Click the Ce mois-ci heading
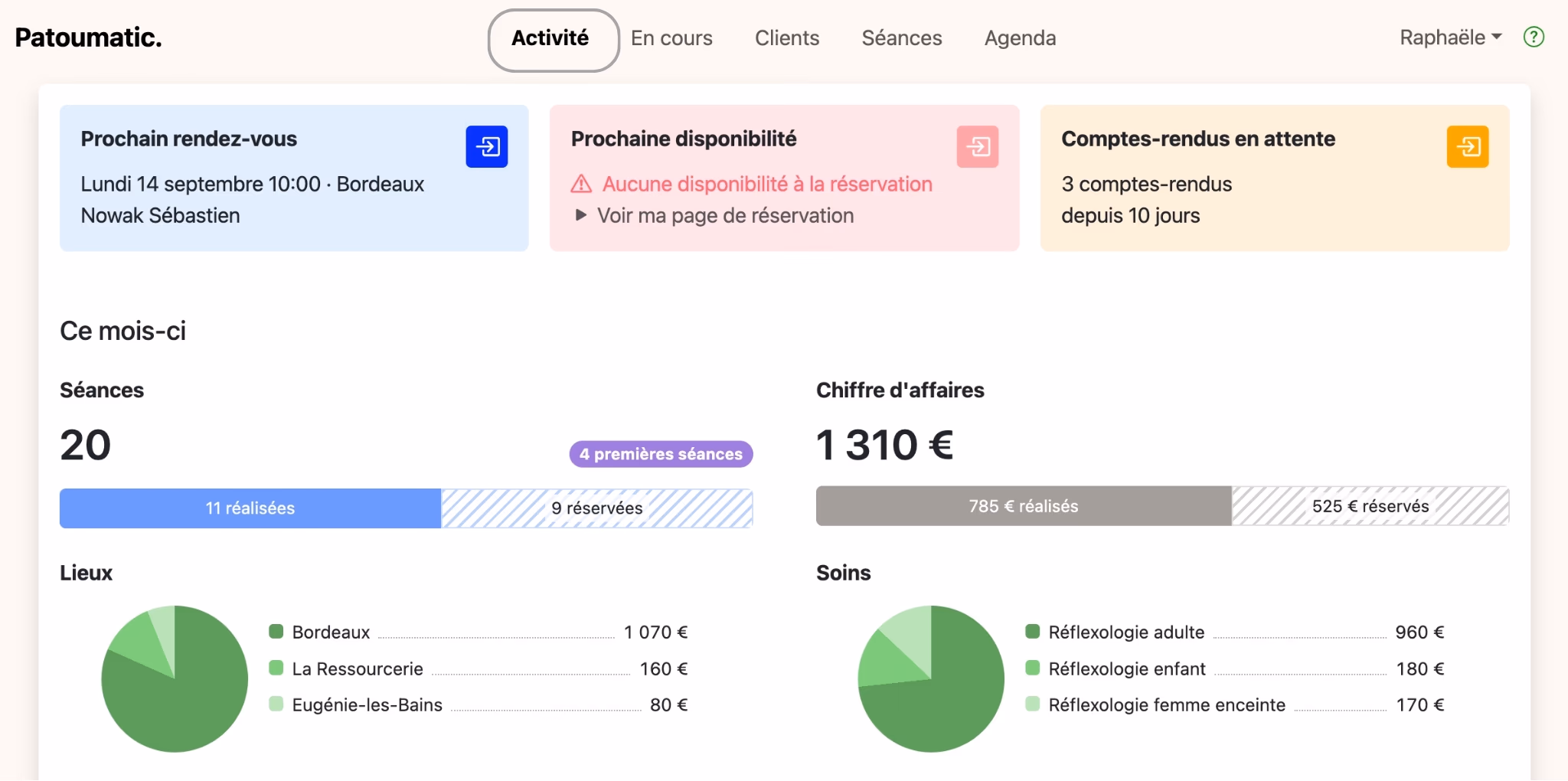Image resolution: width=1568 pixels, height=781 pixels. pos(123,331)
